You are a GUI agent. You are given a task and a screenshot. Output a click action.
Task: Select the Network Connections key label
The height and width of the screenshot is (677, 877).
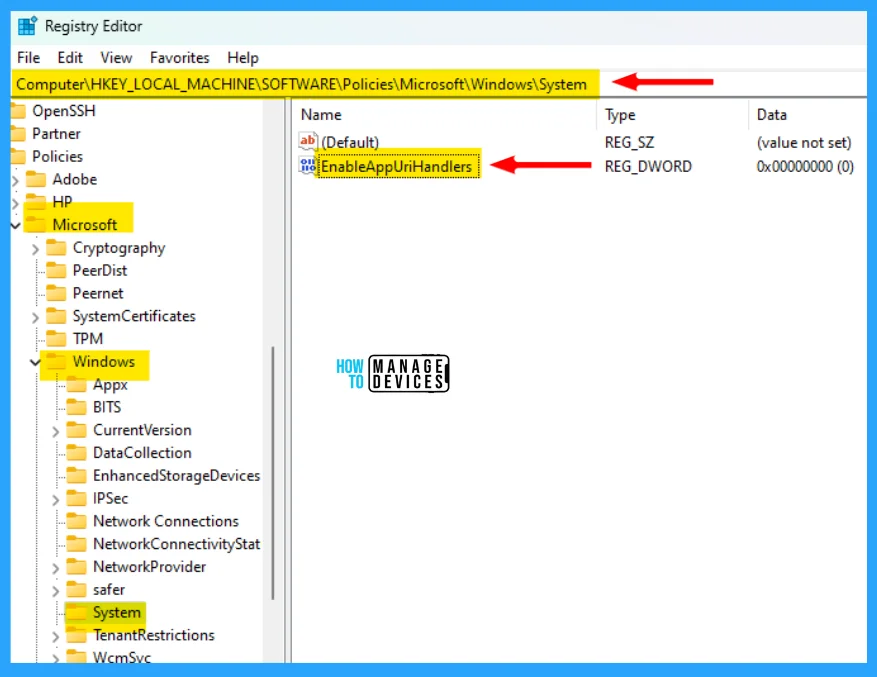tap(166, 521)
